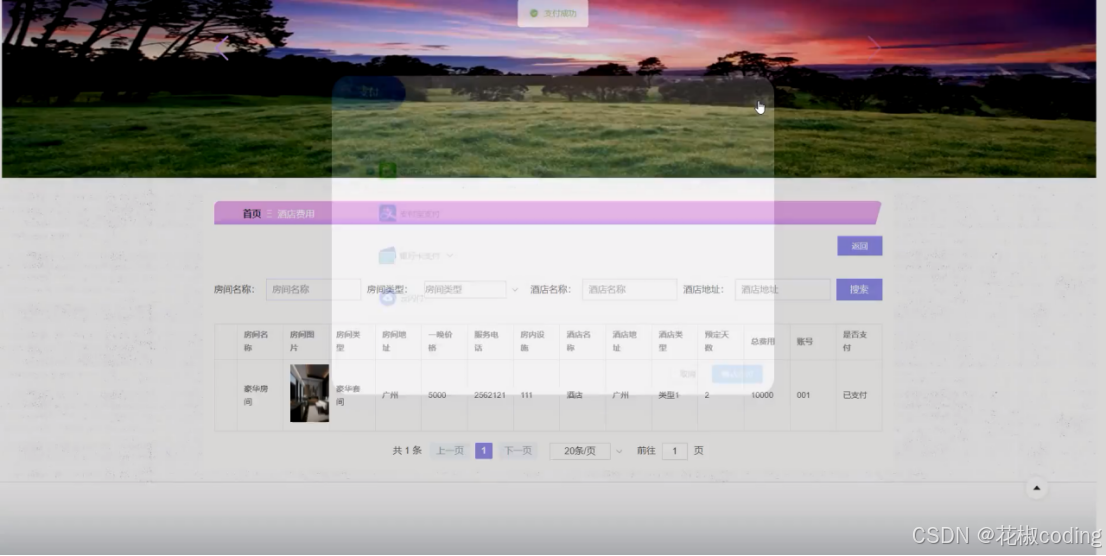The image size is (1106, 556).
Task: Click the 共 1 条 total count text
Action: coord(407,450)
